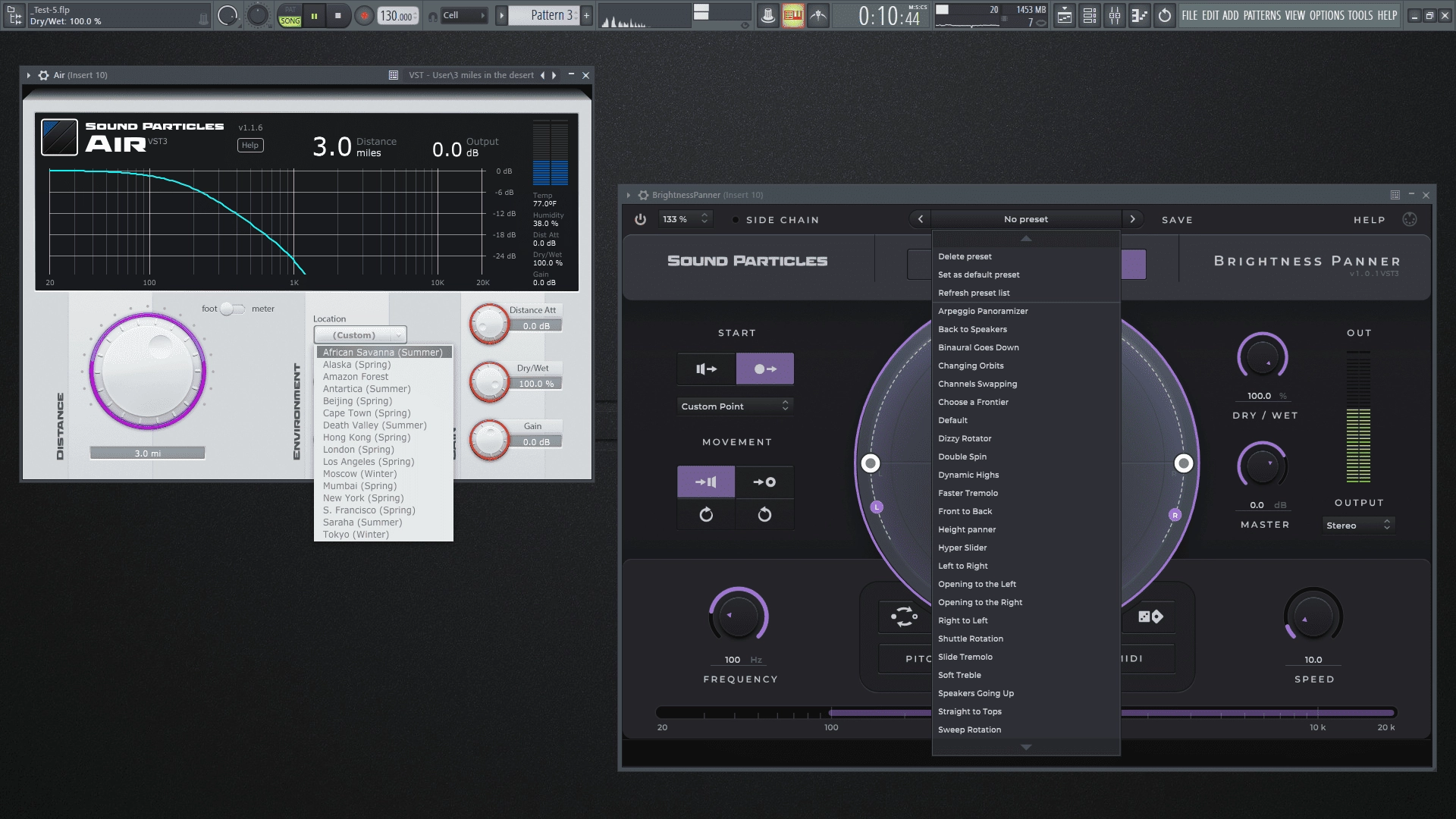This screenshot has height=819, width=1456.
Task: Click the record button in the transport
Action: (365, 15)
